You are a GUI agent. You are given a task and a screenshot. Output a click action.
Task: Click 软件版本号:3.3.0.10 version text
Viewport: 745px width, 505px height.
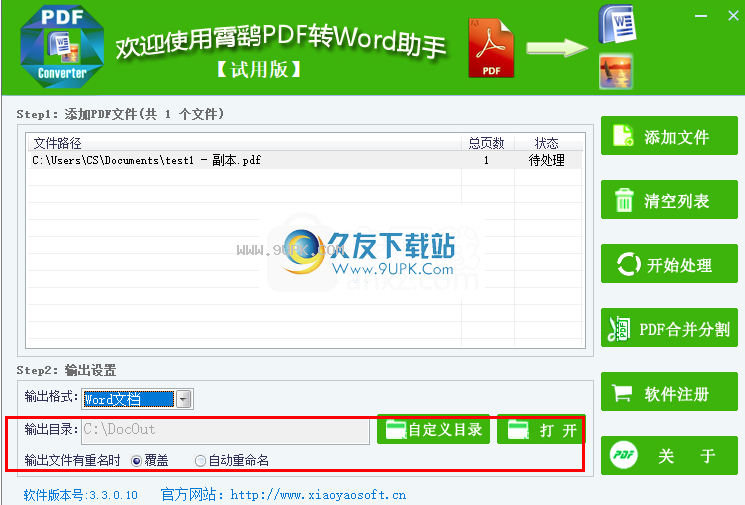[x=80, y=495]
